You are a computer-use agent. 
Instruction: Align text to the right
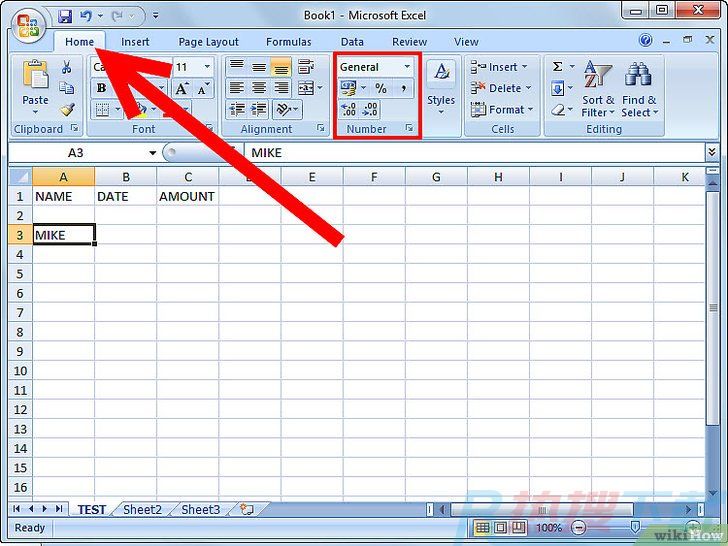(281, 88)
